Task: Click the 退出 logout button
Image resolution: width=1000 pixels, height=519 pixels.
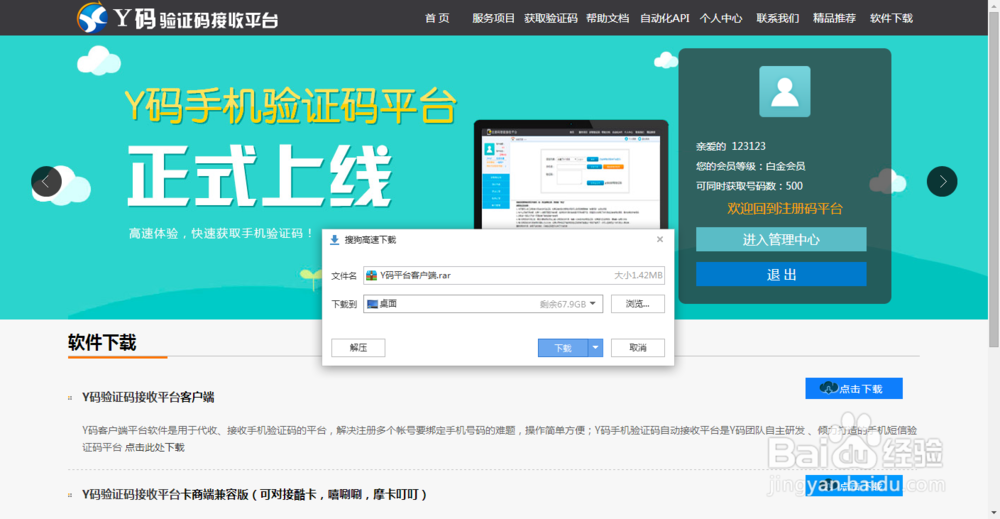Action: (x=781, y=275)
